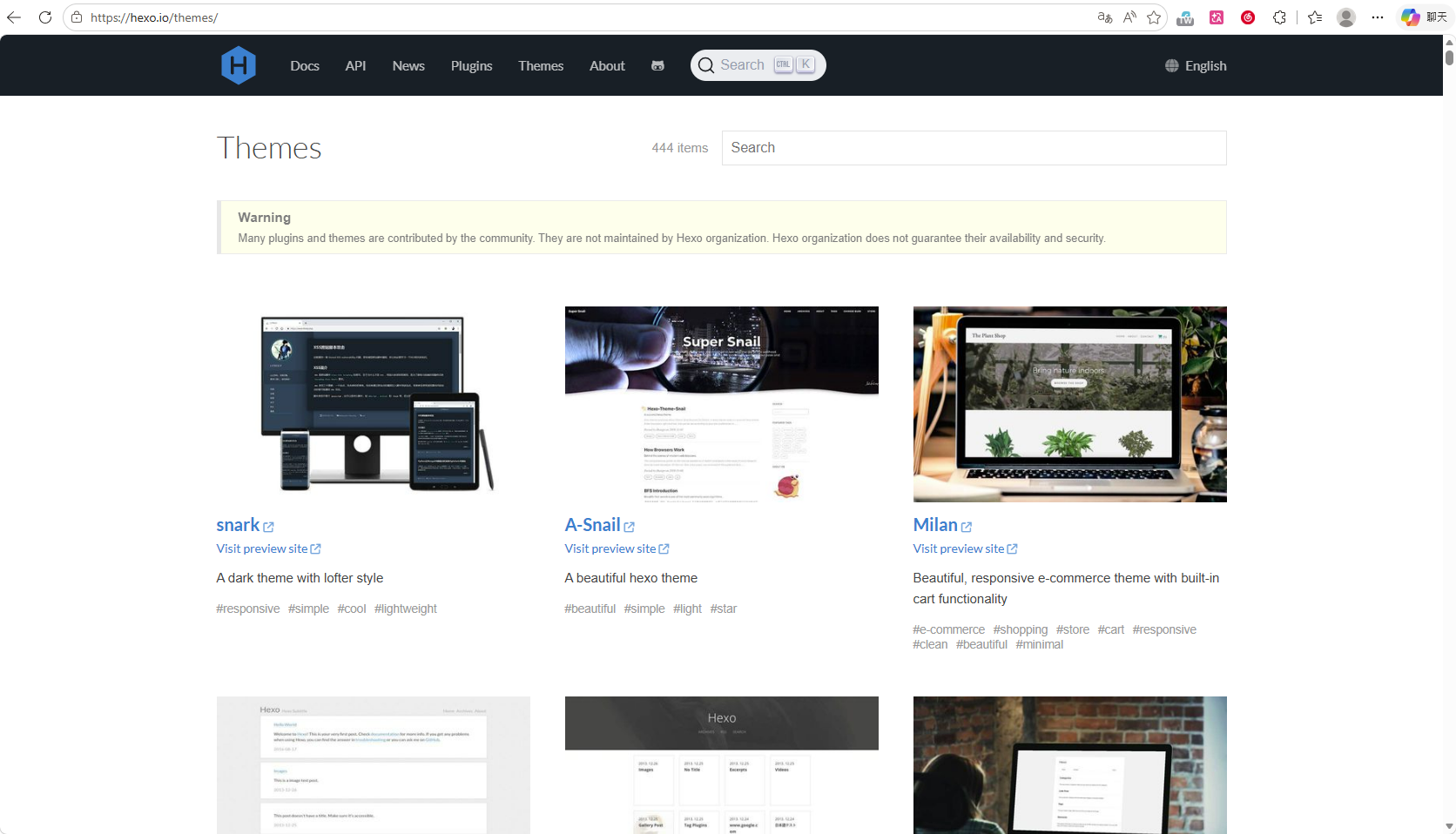Select the #light tag under A-Snail
This screenshot has width=1456, height=834.
687,609
